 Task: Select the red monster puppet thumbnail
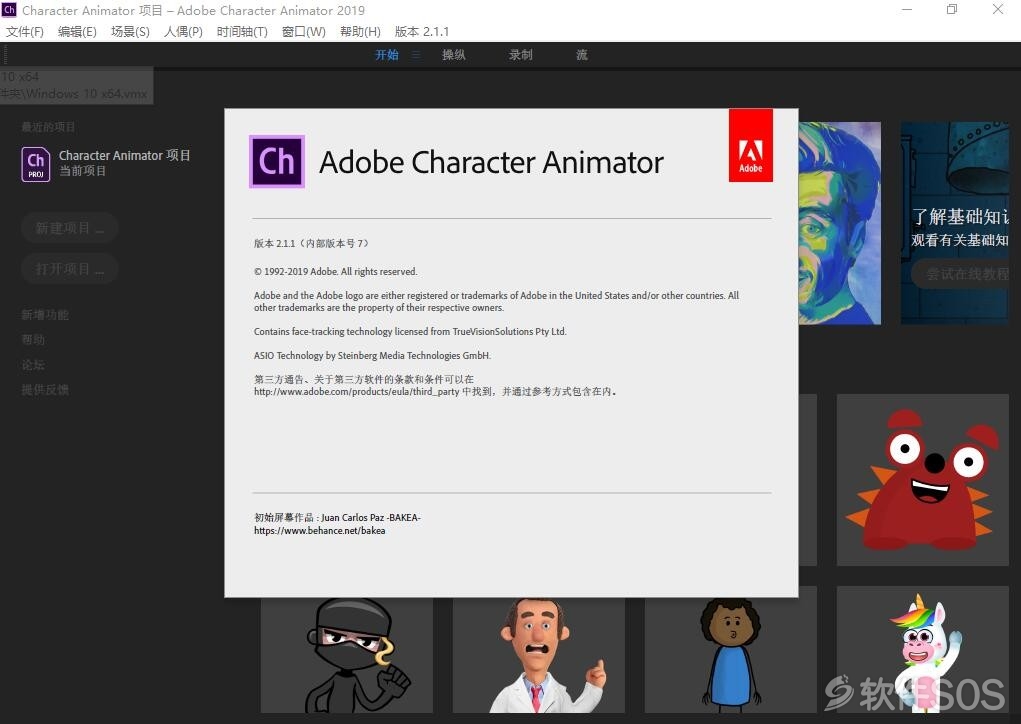click(923, 480)
